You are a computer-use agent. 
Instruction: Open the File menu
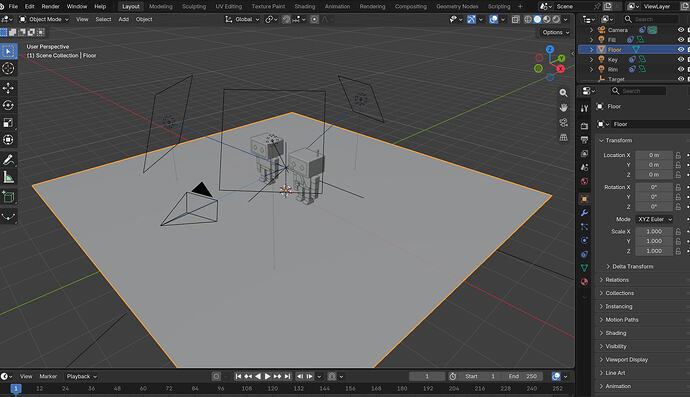point(13,7)
